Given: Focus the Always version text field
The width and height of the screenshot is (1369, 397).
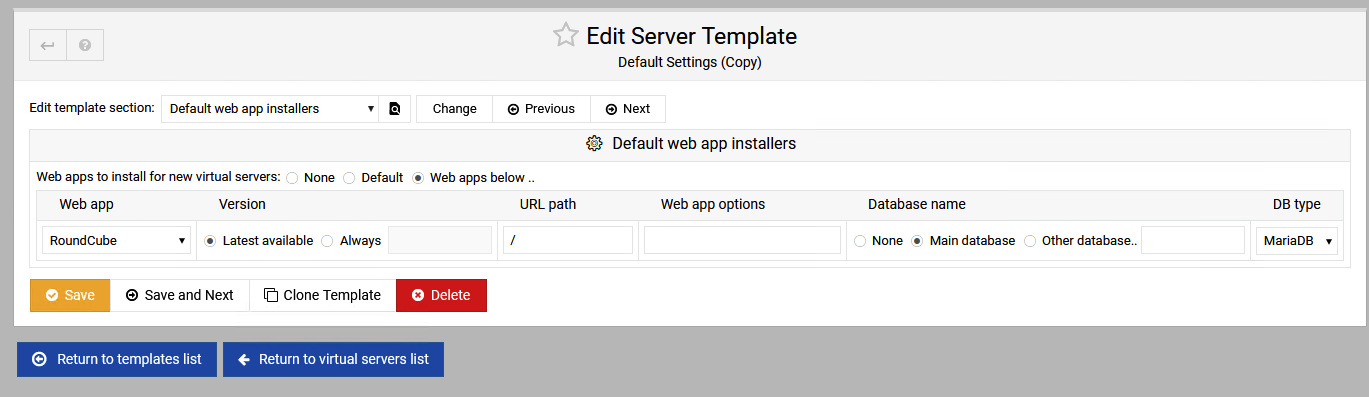Looking at the screenshot, I should click(x=440, y=240).
